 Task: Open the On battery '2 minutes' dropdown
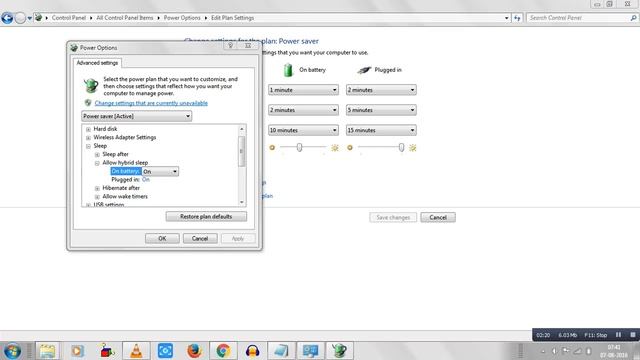click(303, 110)
